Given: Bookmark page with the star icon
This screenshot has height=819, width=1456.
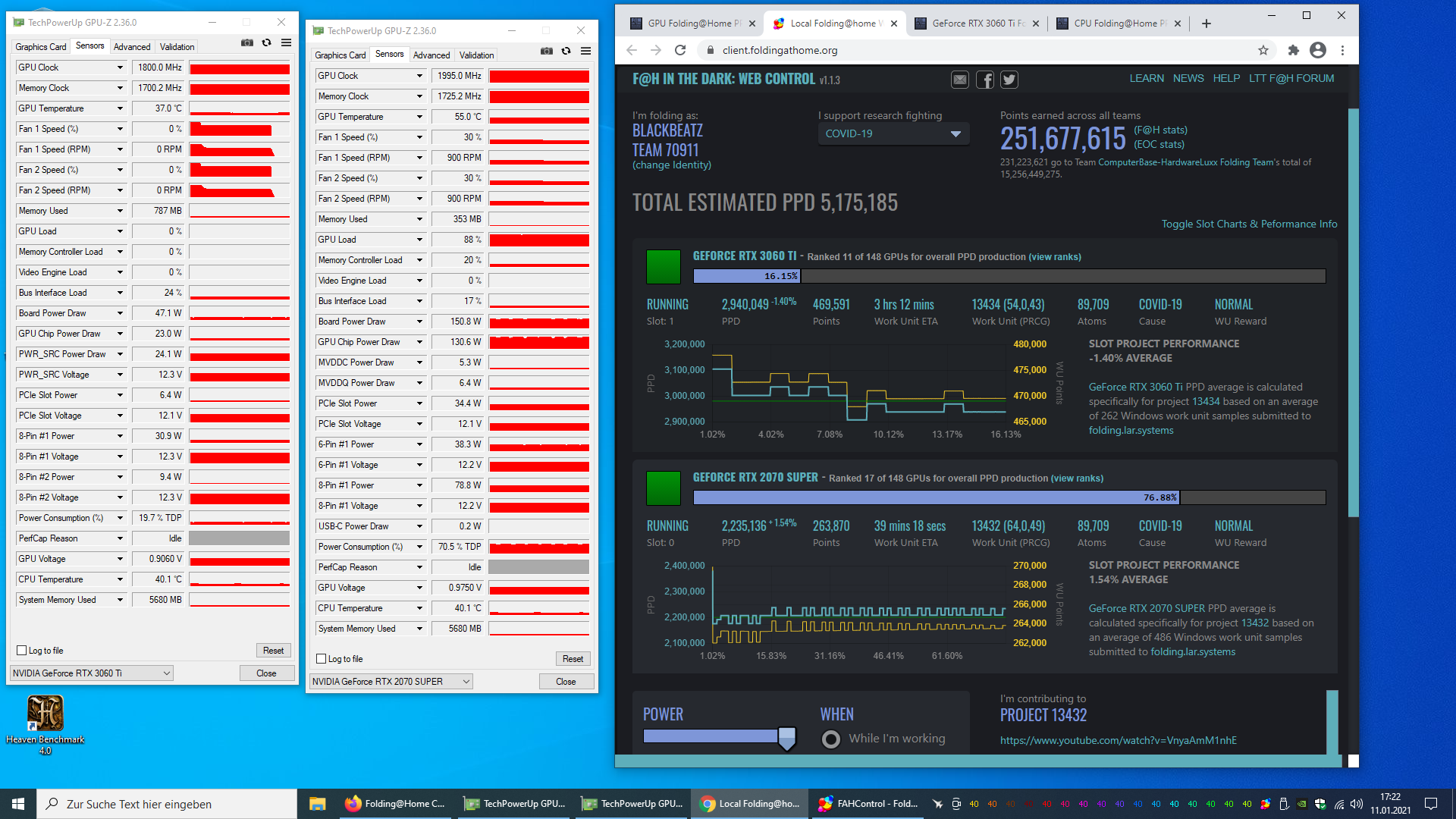Looking at the screenshot, I should pos(1263,51).
